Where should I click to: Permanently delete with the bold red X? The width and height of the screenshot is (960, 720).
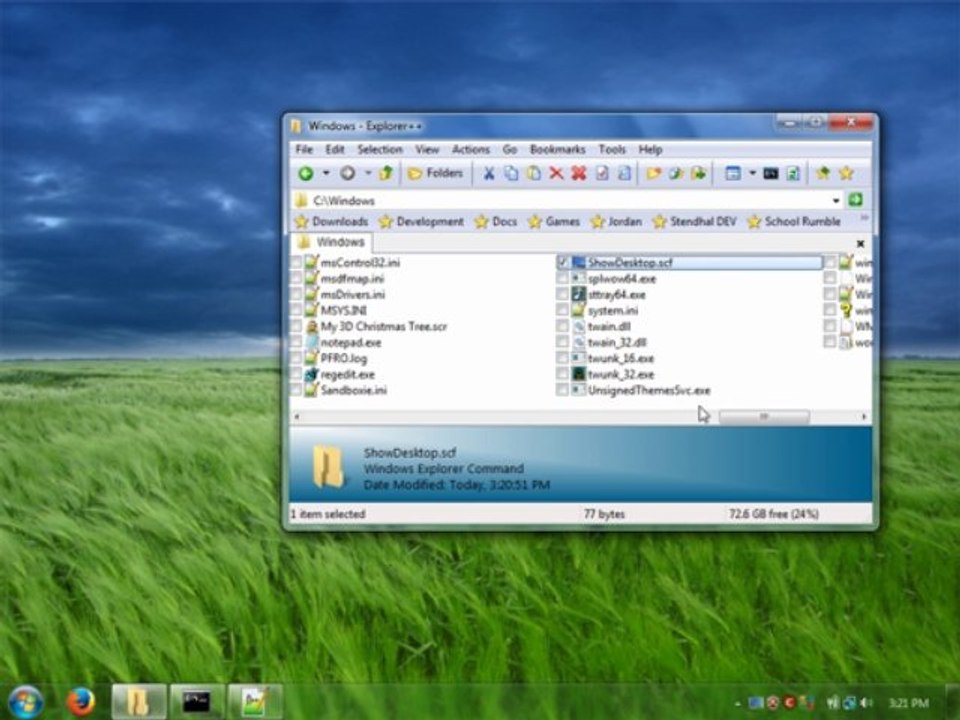pos(579,173)
